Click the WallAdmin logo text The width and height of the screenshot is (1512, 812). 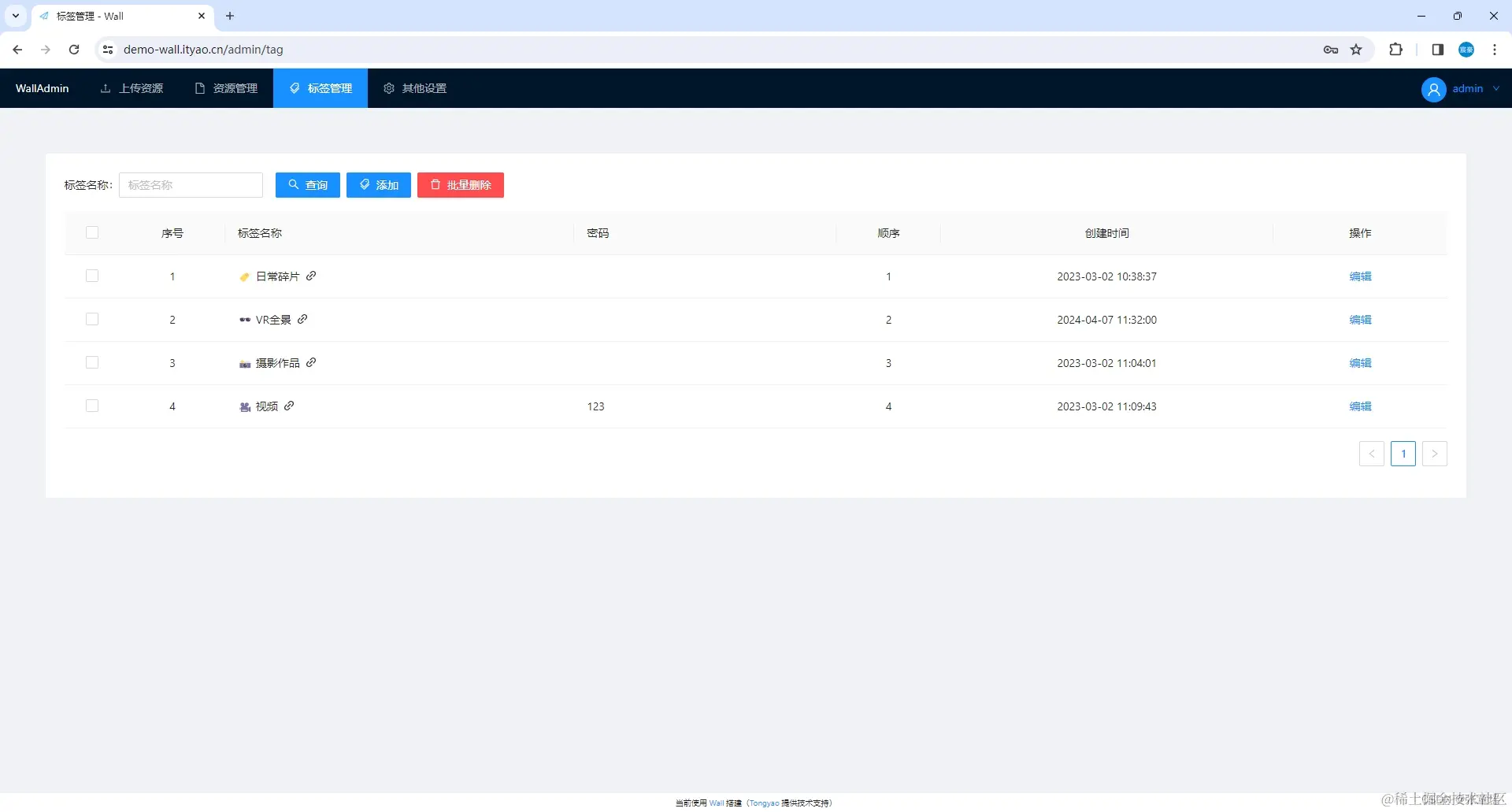coord(43,88)
